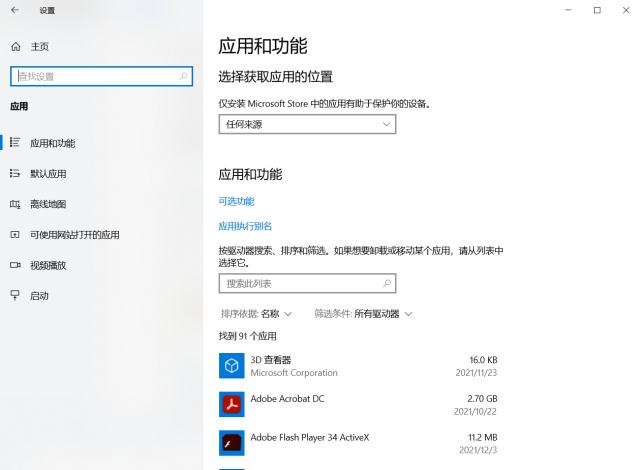Maximize the Settings window
Viewport: 641px width, 470px height.
pos(597,10)
